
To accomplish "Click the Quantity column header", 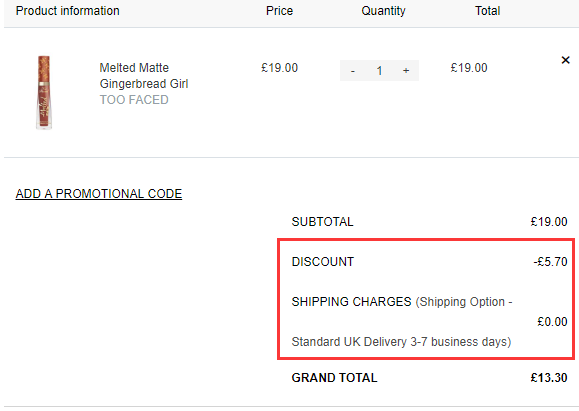I will (383, 11).
